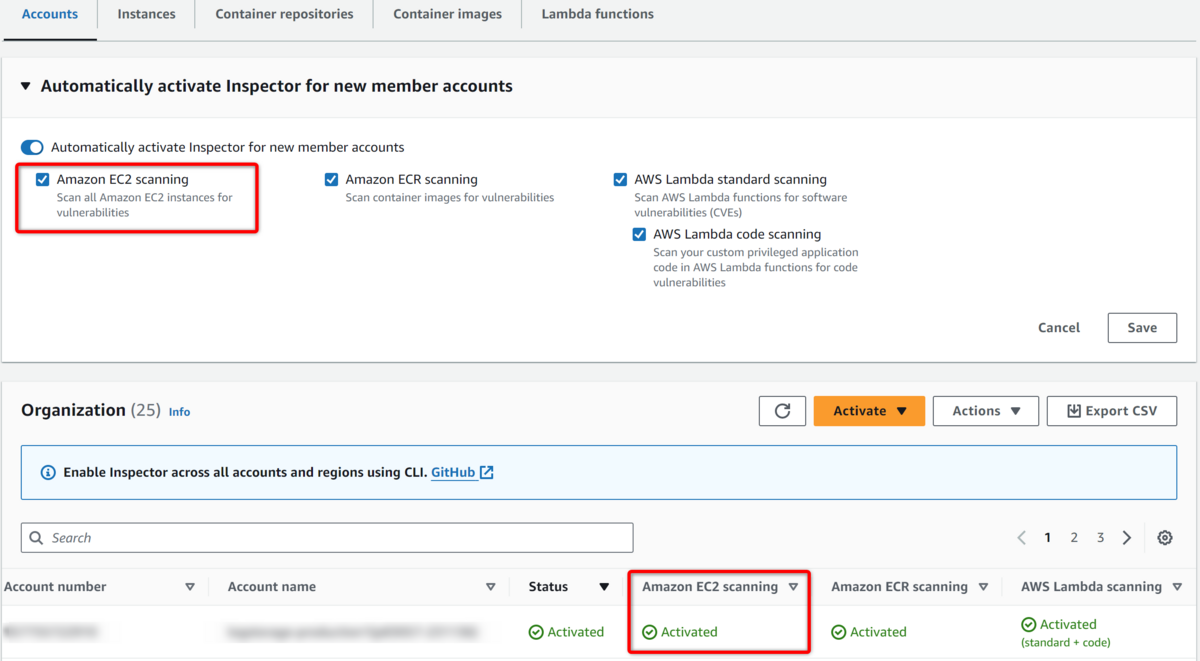The width and height of the screenshot is (1200, 661).
Task: Focus the account Search field
Action: pos(327,538)
